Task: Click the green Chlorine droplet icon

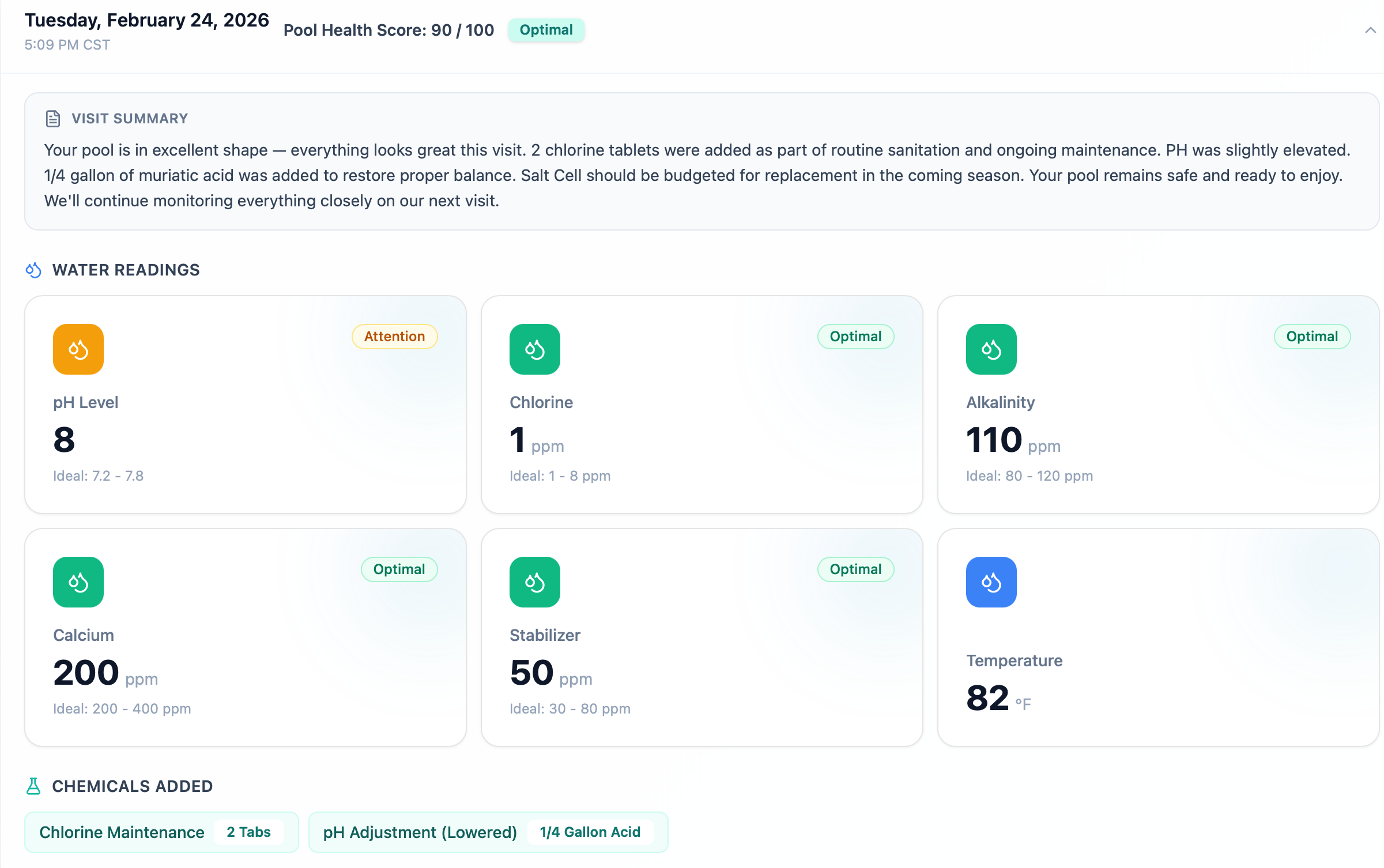Action: pyautogui.click(x=534, y=349)
